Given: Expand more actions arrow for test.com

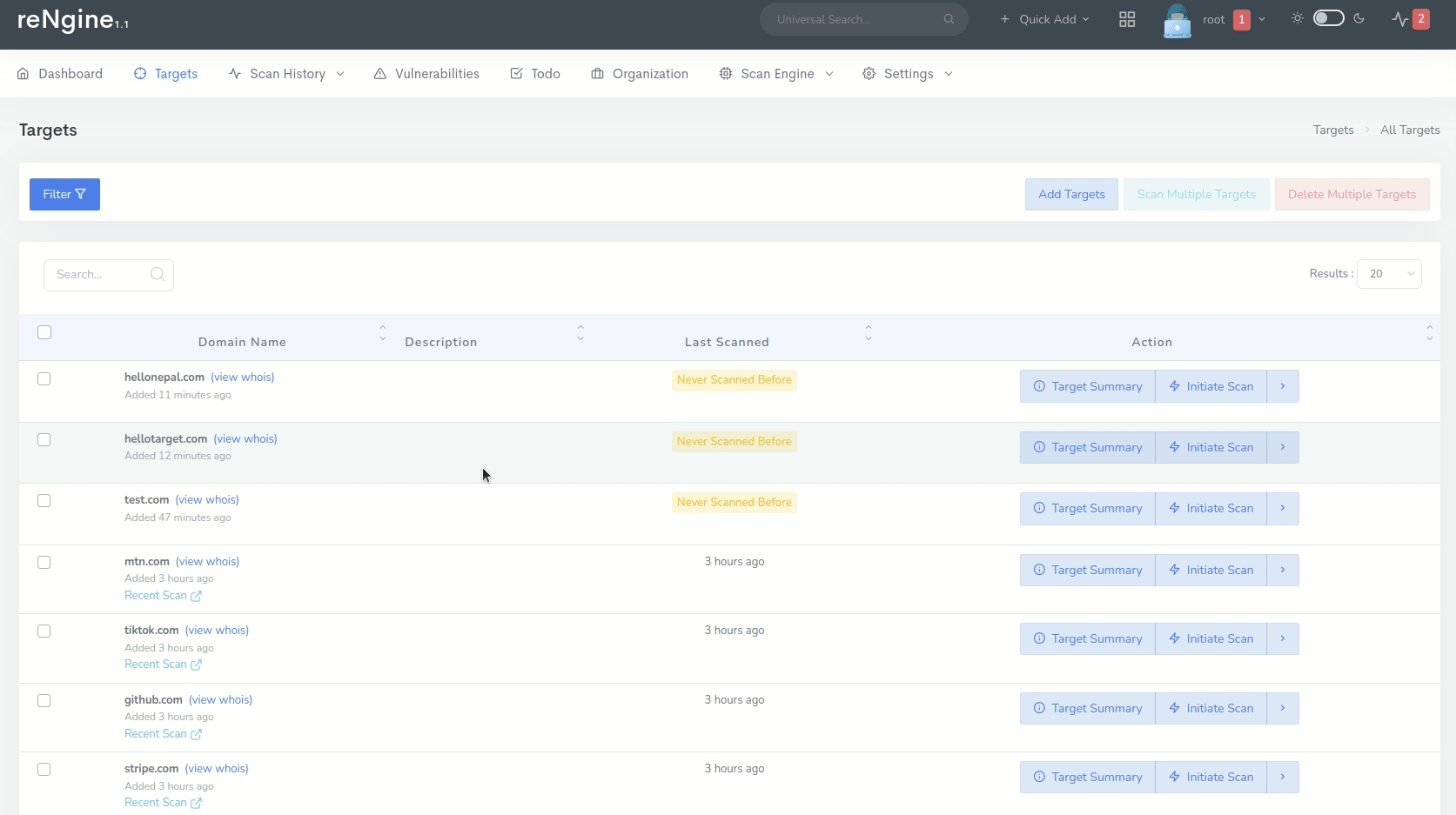Looking at the screenshot, I should tap(1283, 509).
